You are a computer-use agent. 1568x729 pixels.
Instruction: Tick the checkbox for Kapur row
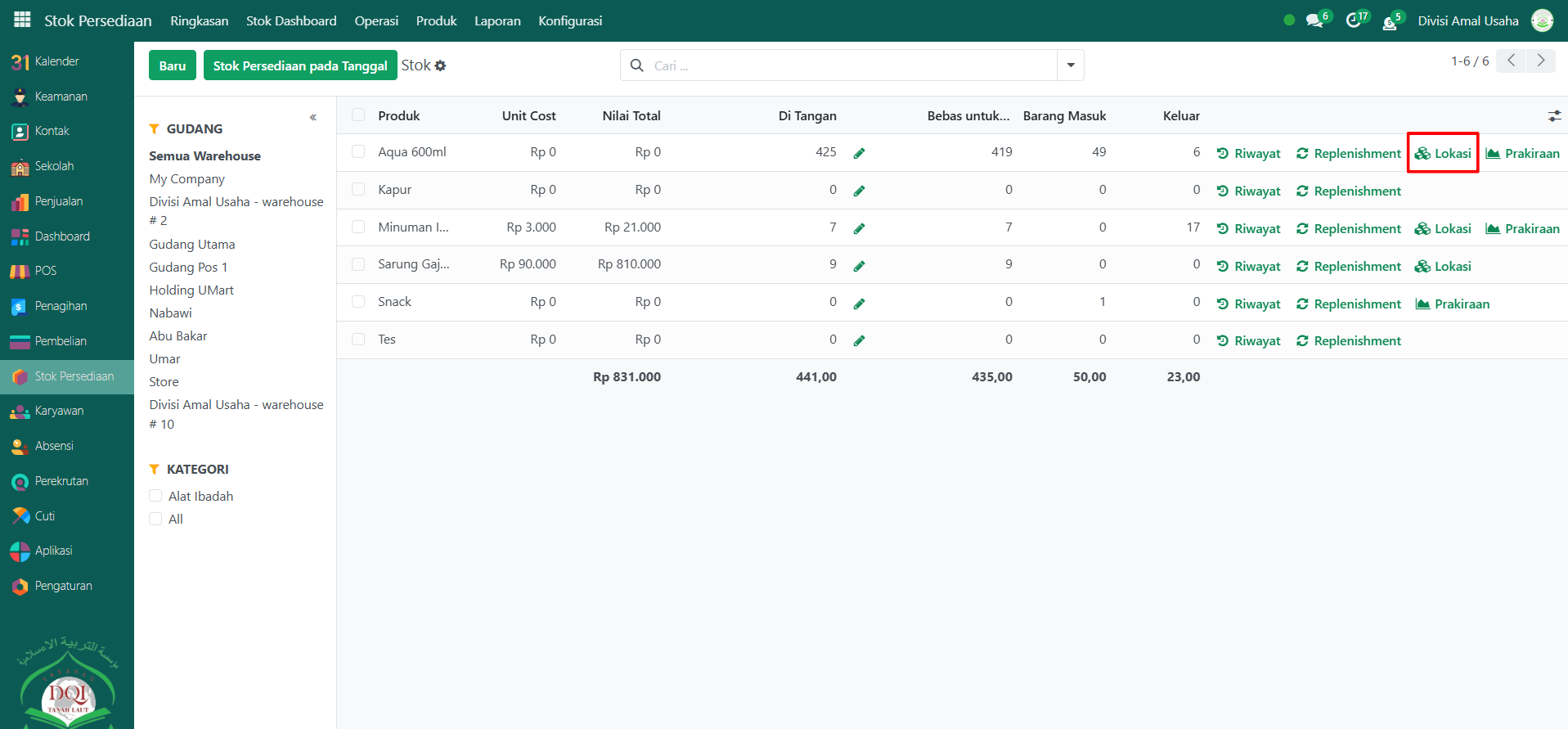coord(358,190)
